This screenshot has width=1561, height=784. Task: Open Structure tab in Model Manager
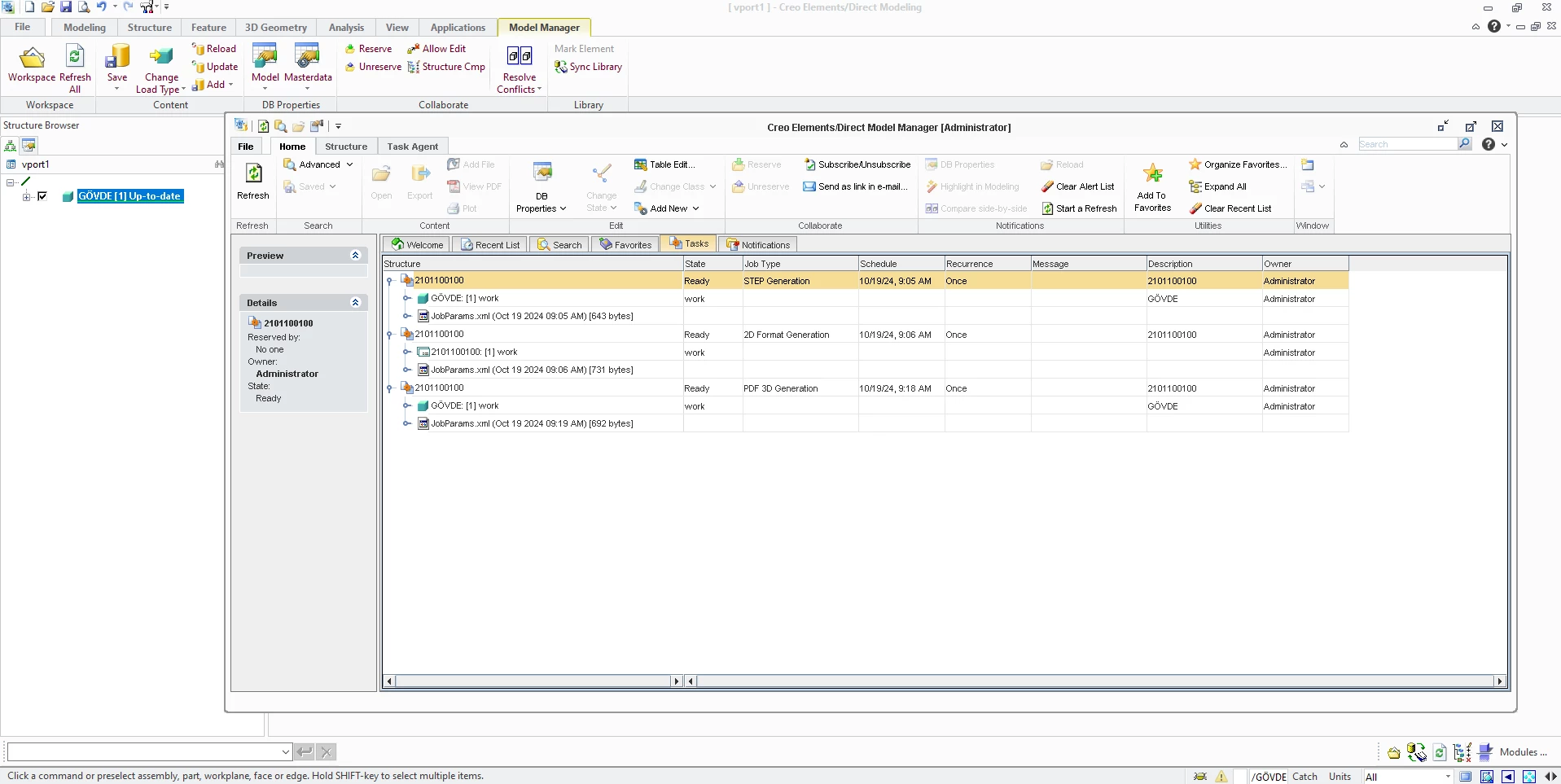(346, 147)
